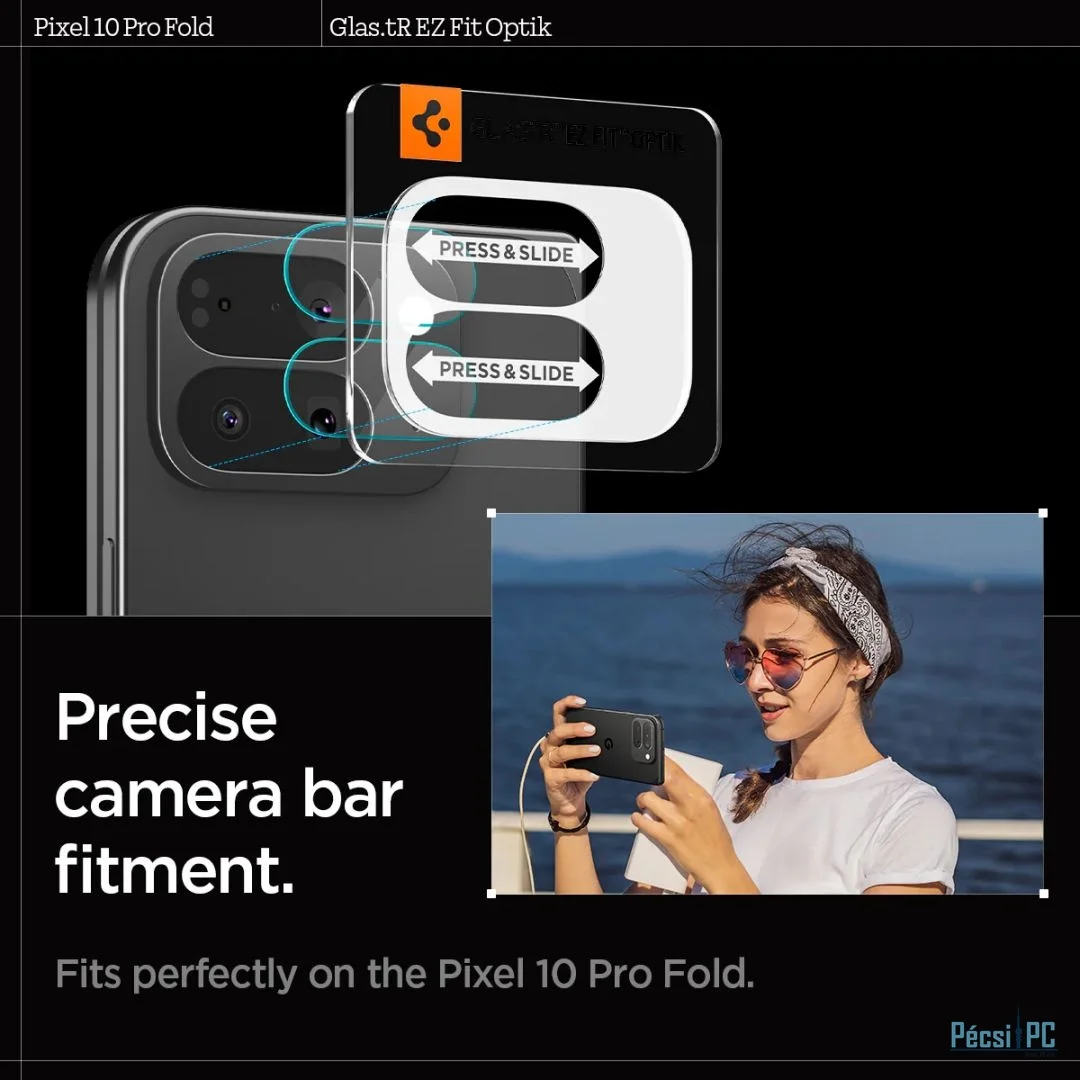Click the upper PRESS & SLIDE arrow
The image size is (1080, 1080).
[x=506, y=252]
